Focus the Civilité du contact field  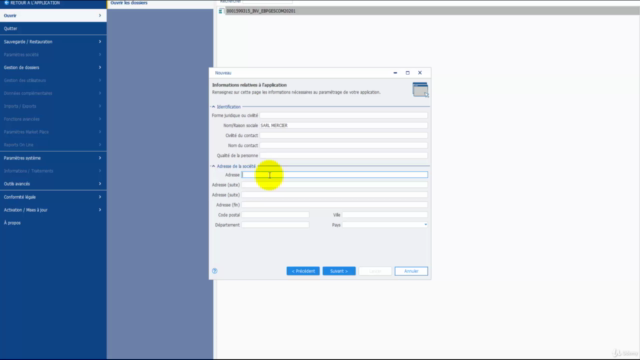(x=344, y=135)
